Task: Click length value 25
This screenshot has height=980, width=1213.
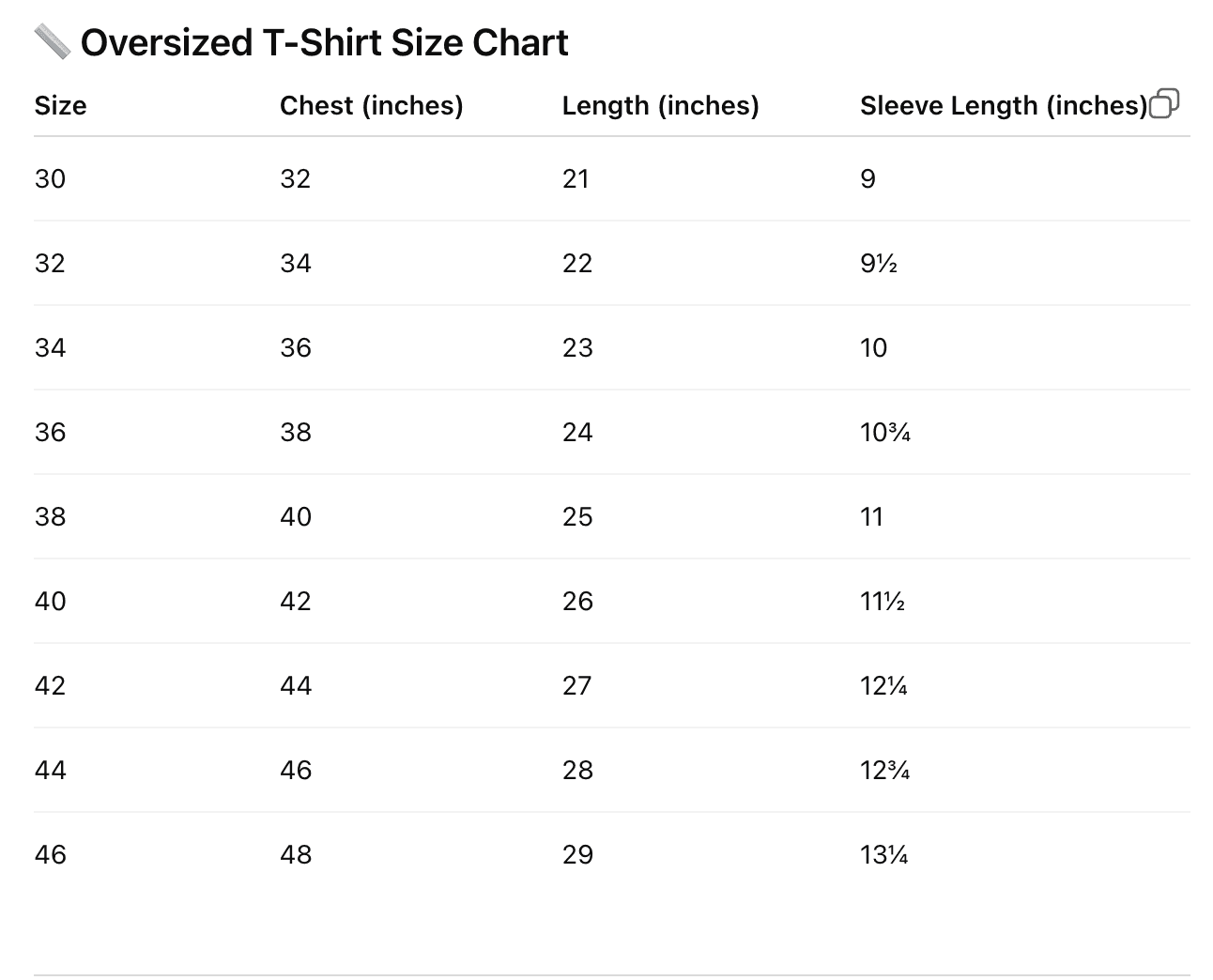Action: [577, 516]
